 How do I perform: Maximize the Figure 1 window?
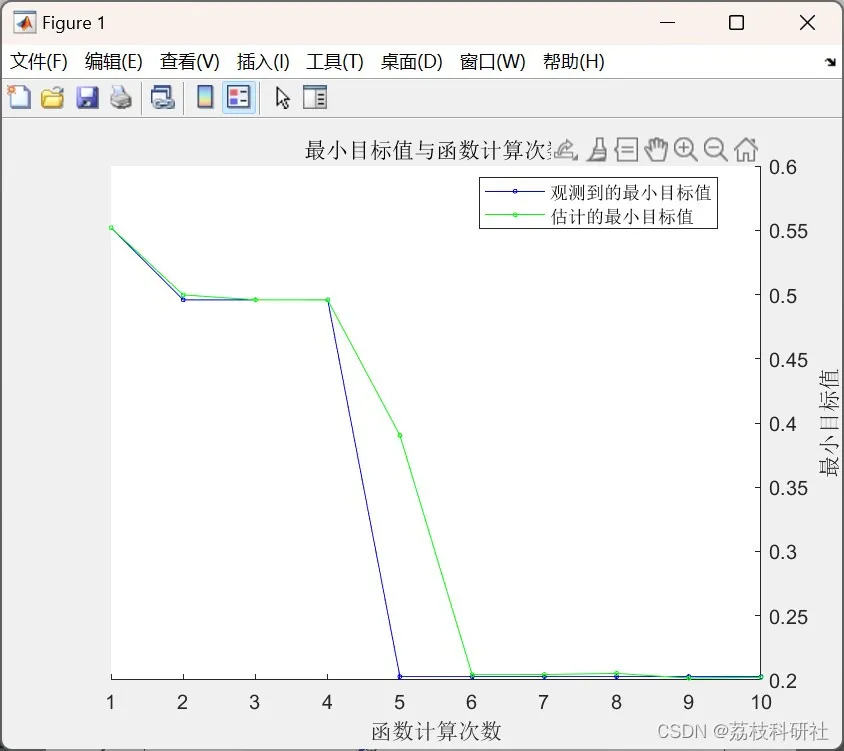(736, 23)
